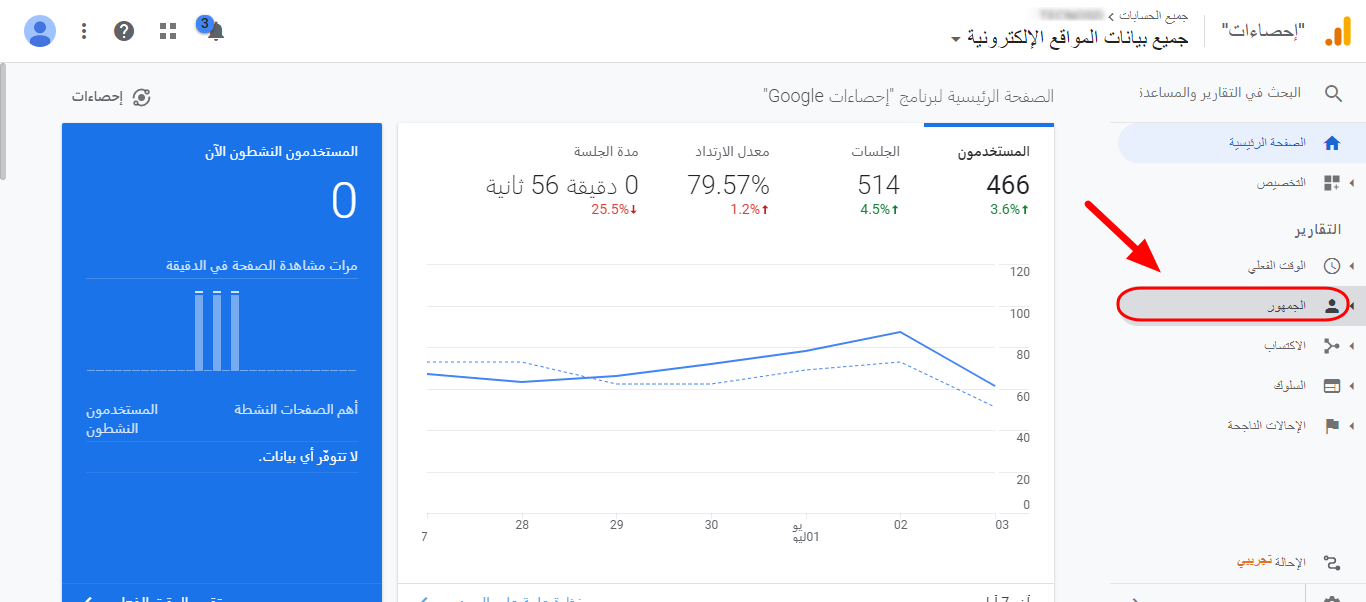Click the المستخدمون النشطون الآن heading

281,152
